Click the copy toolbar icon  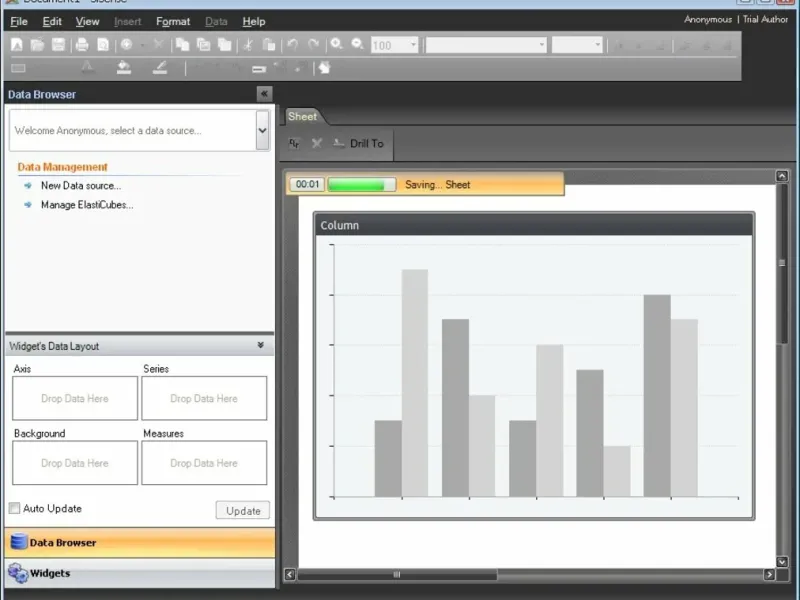[182, 45]
